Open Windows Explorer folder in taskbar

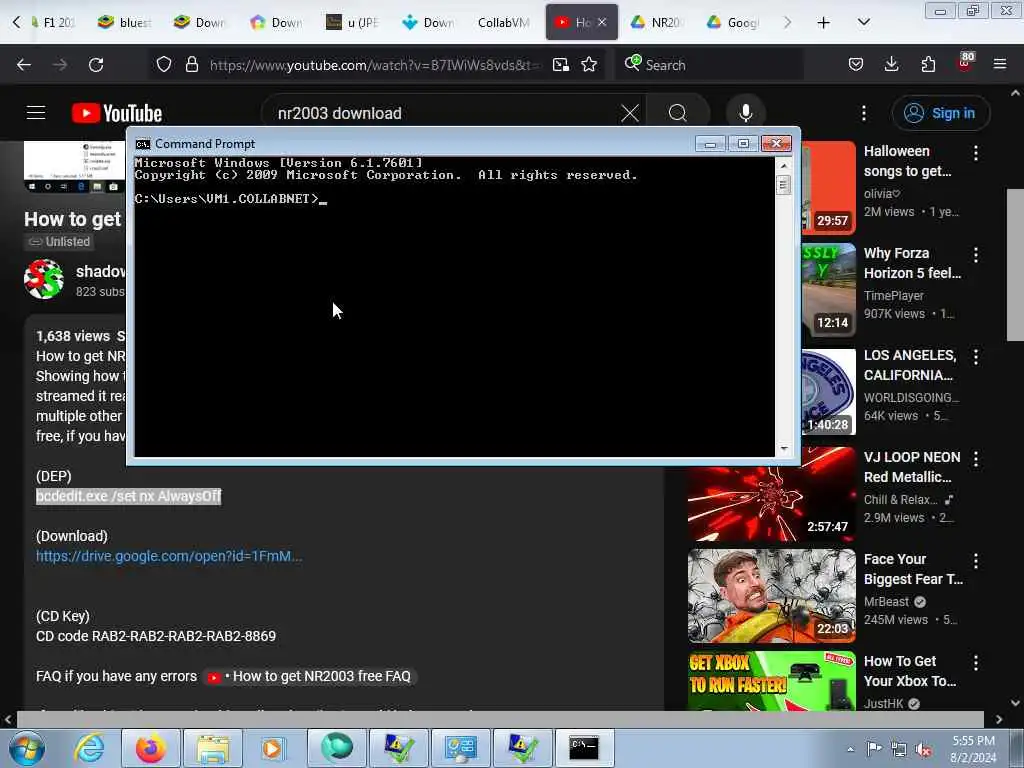pos(213,748)
